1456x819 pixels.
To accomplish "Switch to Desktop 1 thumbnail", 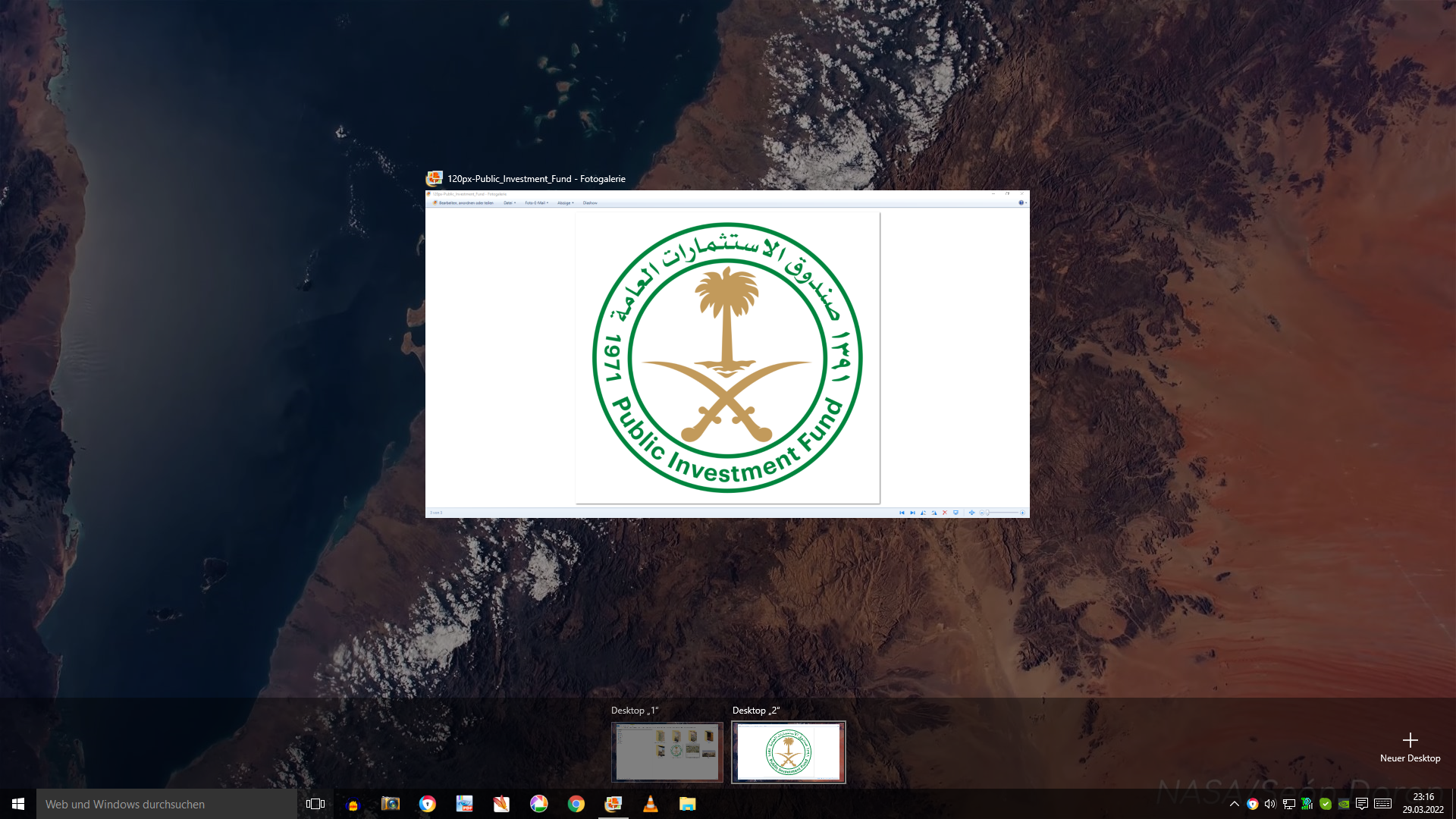I will [x=667, y=752].
